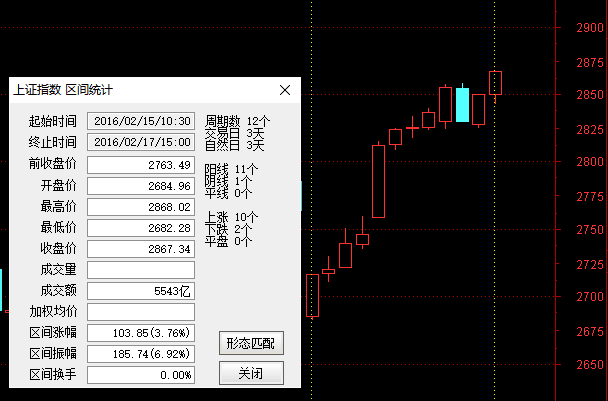The height and width of the screenshot is (401, 608).
Task: Close the 区间统计 dialog with X
Action: click(x=285, y=90)
